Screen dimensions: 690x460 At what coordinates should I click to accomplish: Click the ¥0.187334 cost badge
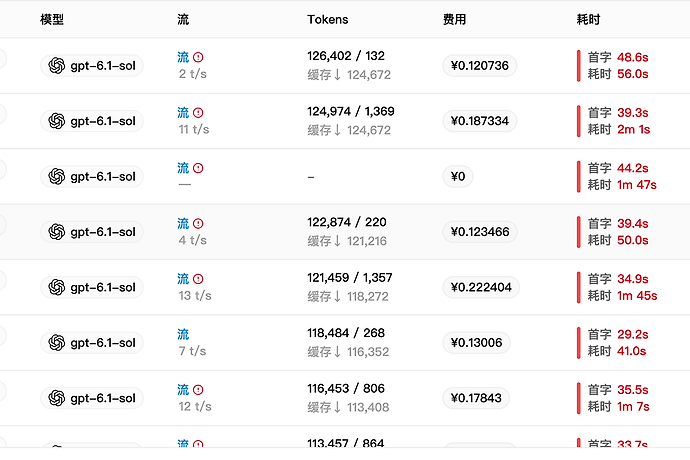(480, 121)
